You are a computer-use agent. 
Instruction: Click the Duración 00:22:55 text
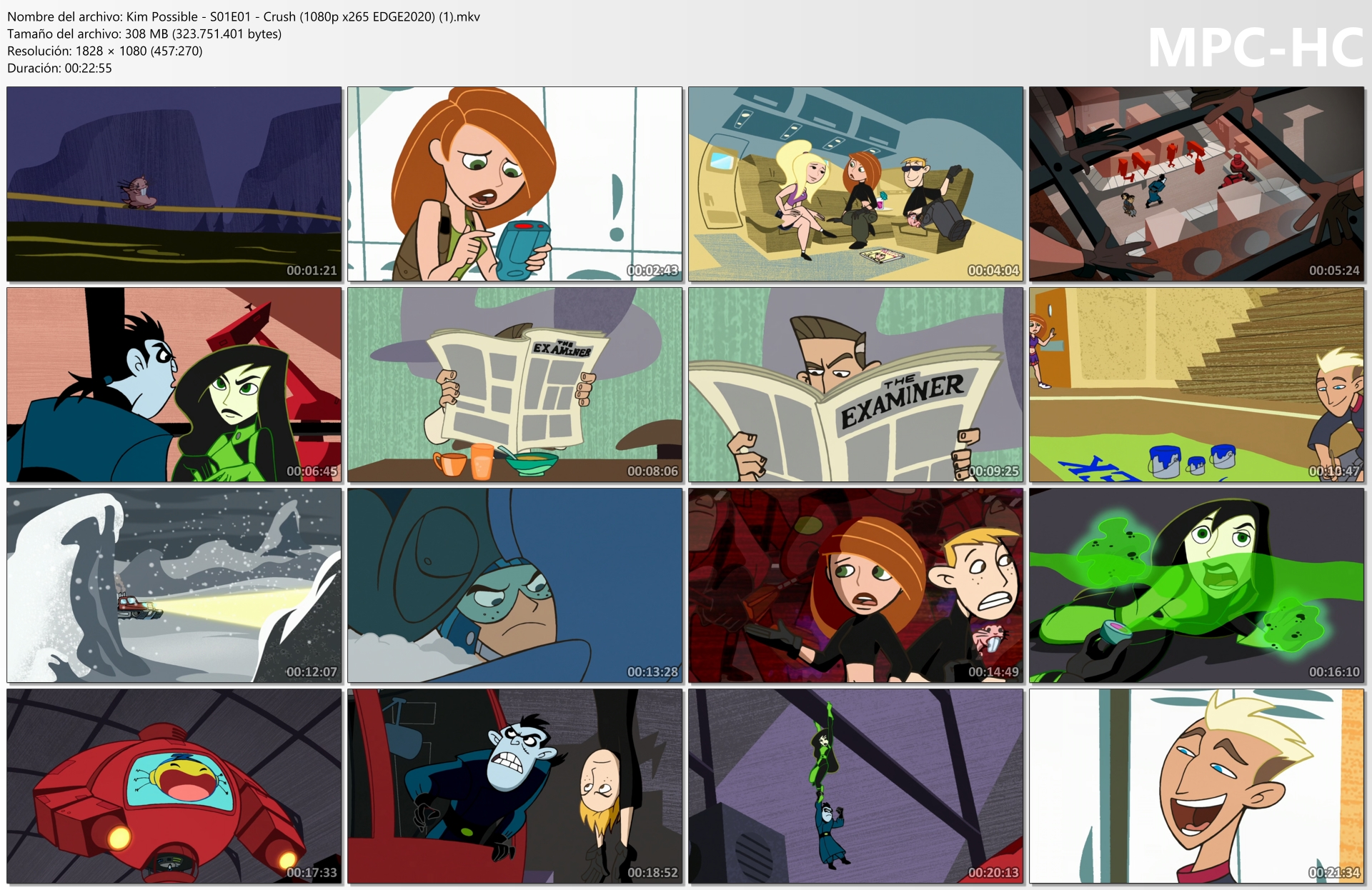pos(59,68)
